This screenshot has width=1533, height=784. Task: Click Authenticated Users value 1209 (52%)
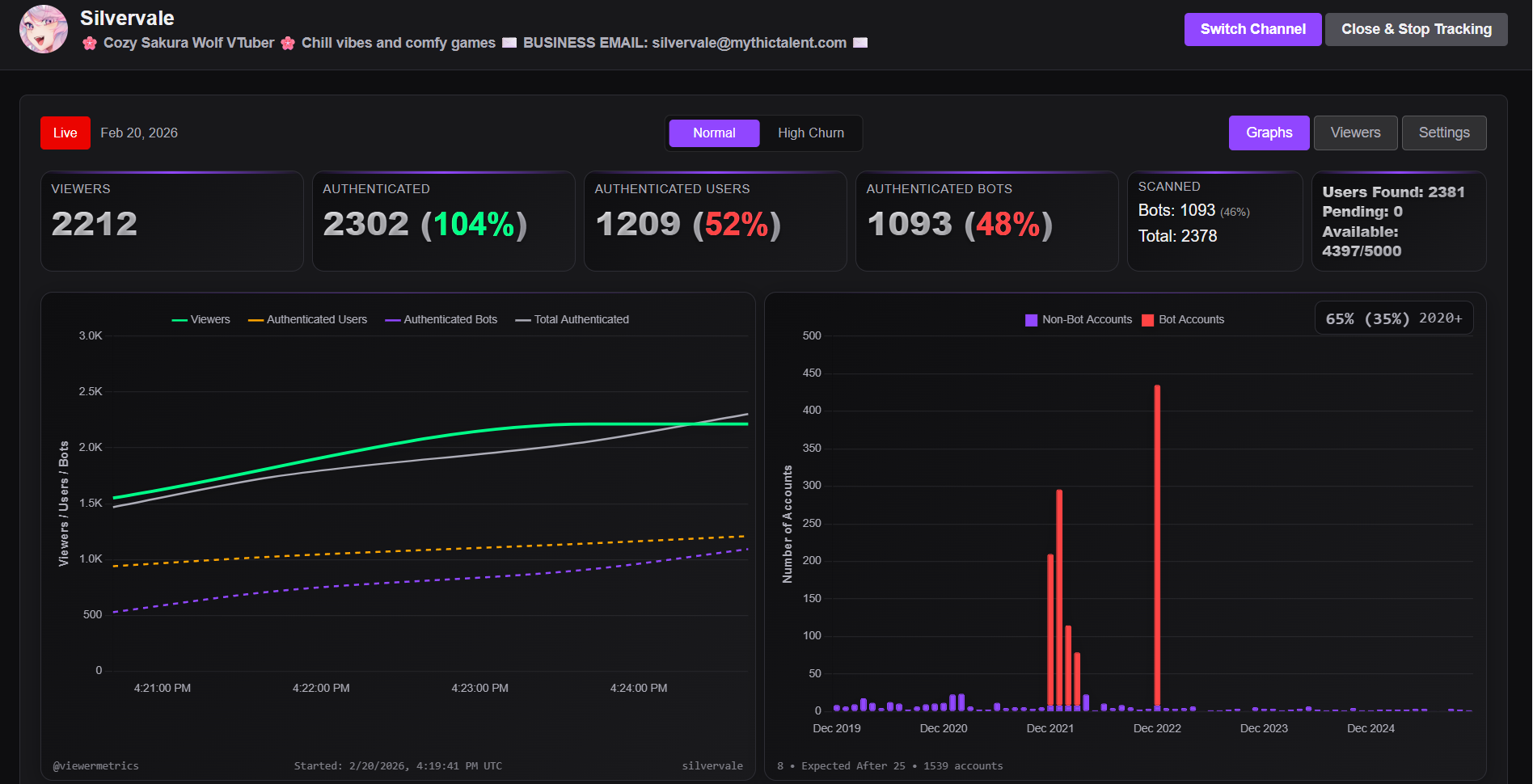[688, 224]
